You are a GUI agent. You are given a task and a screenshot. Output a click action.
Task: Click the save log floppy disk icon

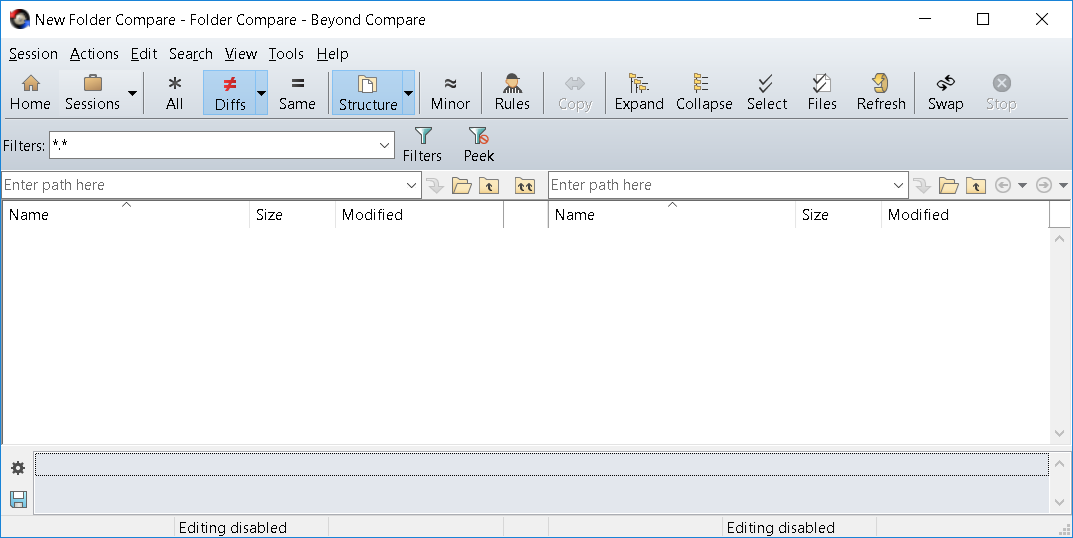point(18,500)
